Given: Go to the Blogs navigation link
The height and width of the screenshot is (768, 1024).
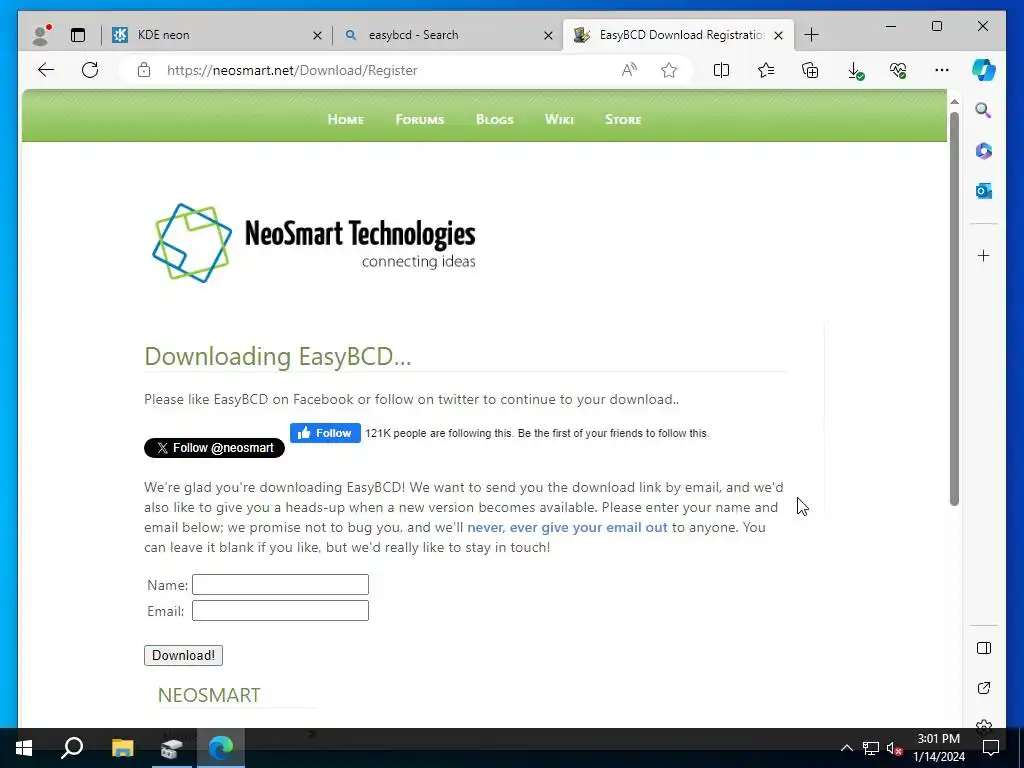Looking at the screenshot, I should (494, 120).
